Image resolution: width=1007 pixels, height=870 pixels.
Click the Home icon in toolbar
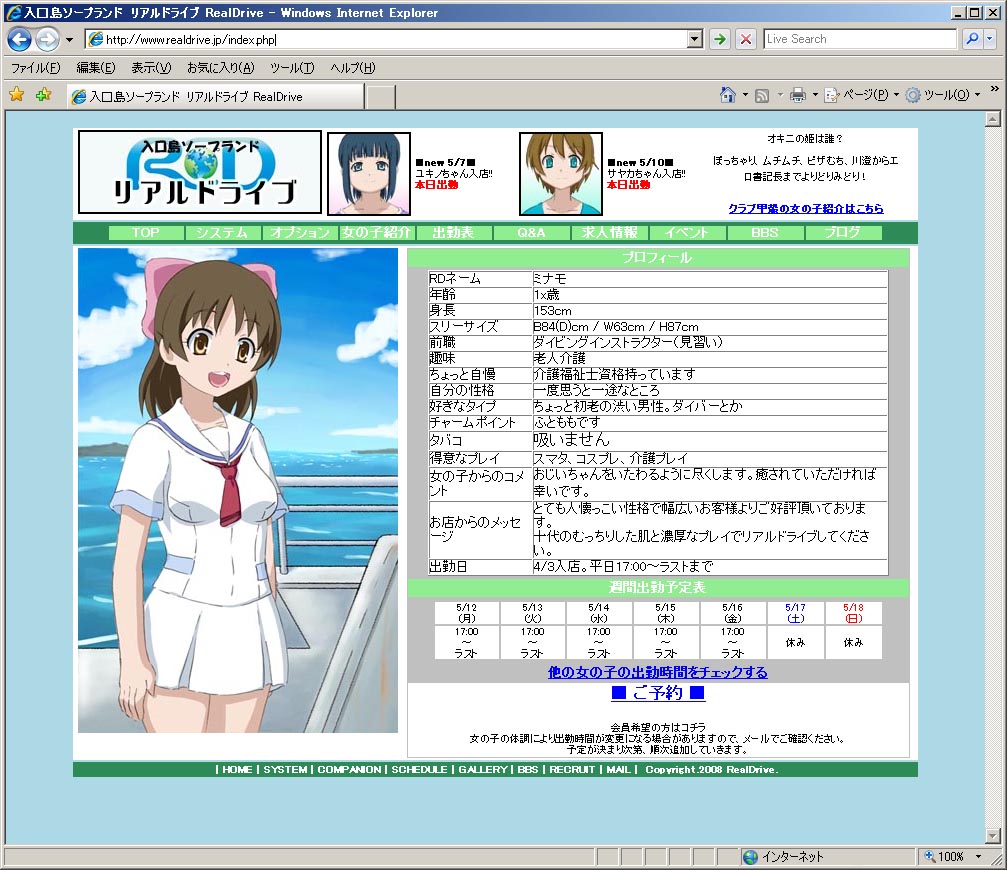coord(727,95)
